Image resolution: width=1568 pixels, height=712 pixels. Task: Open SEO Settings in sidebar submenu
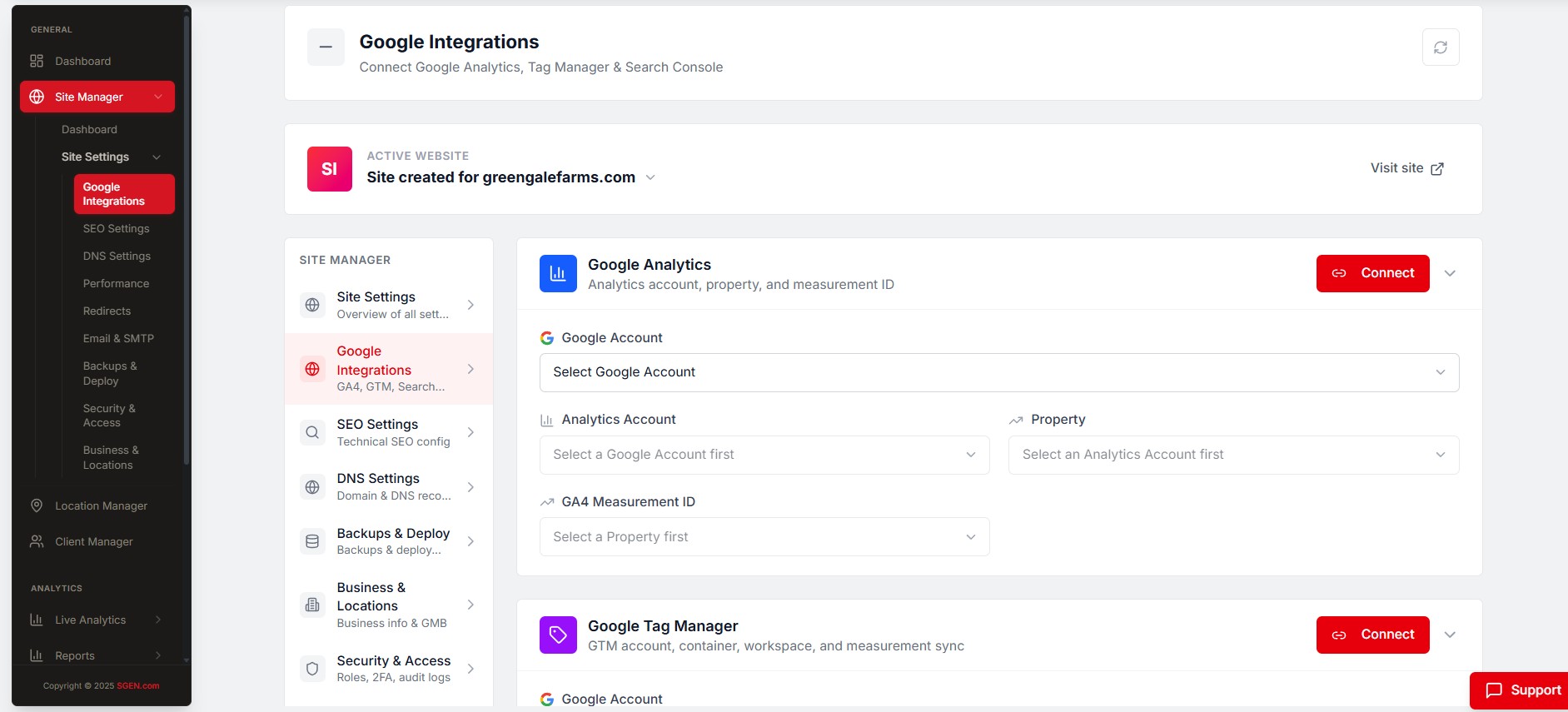[x=117, y=228]
